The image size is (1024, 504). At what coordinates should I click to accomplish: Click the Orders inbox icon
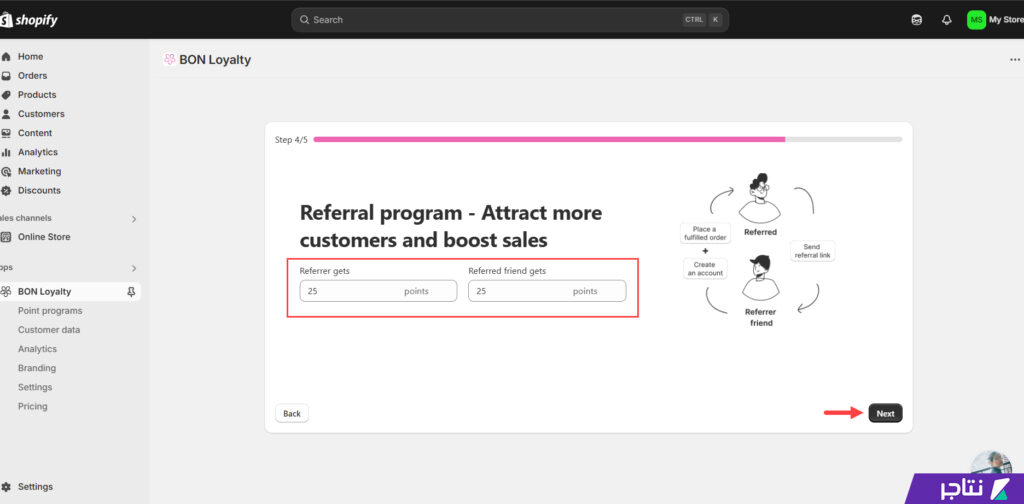tap(6, 76)
